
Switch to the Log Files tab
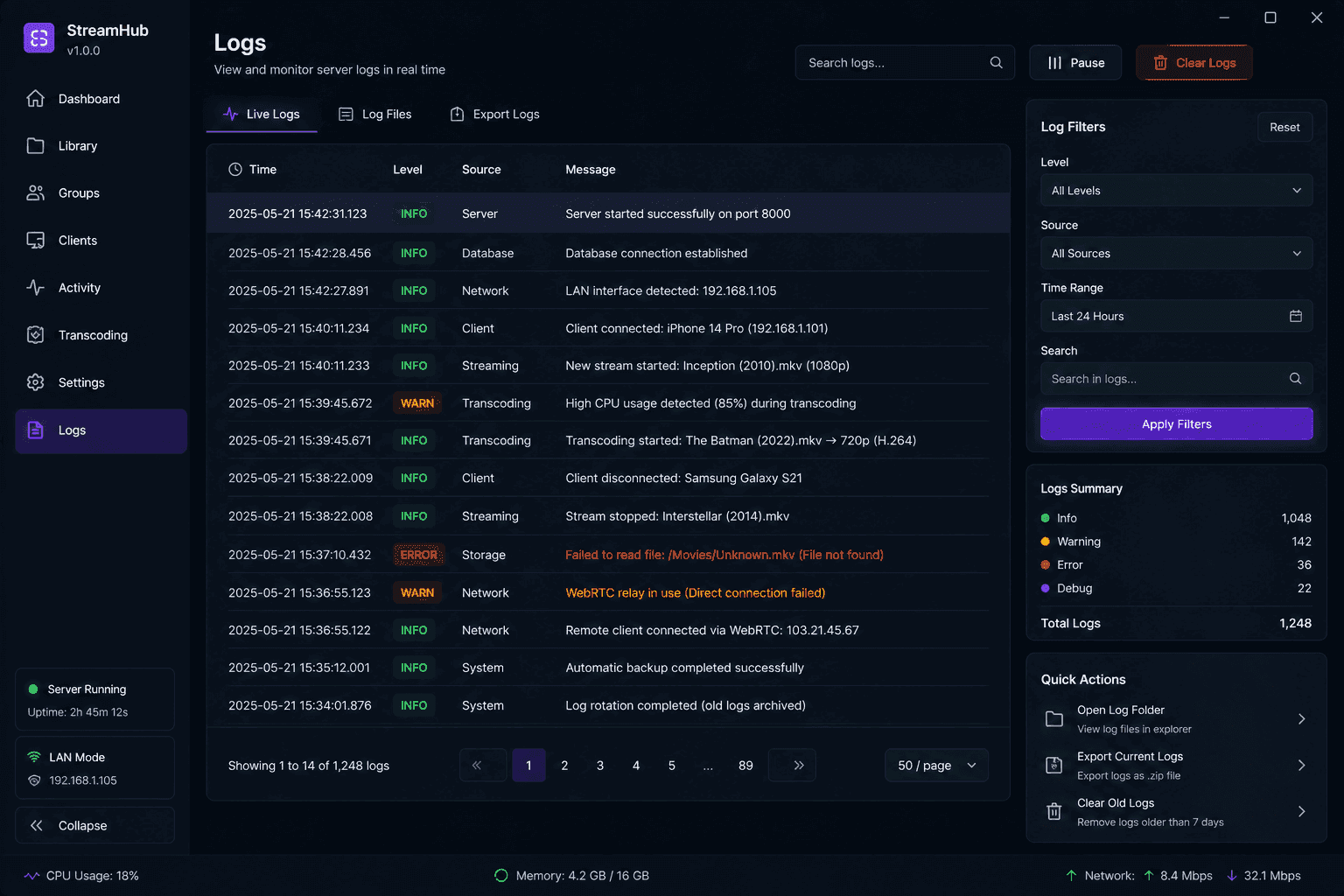click(x=374, y=115)
